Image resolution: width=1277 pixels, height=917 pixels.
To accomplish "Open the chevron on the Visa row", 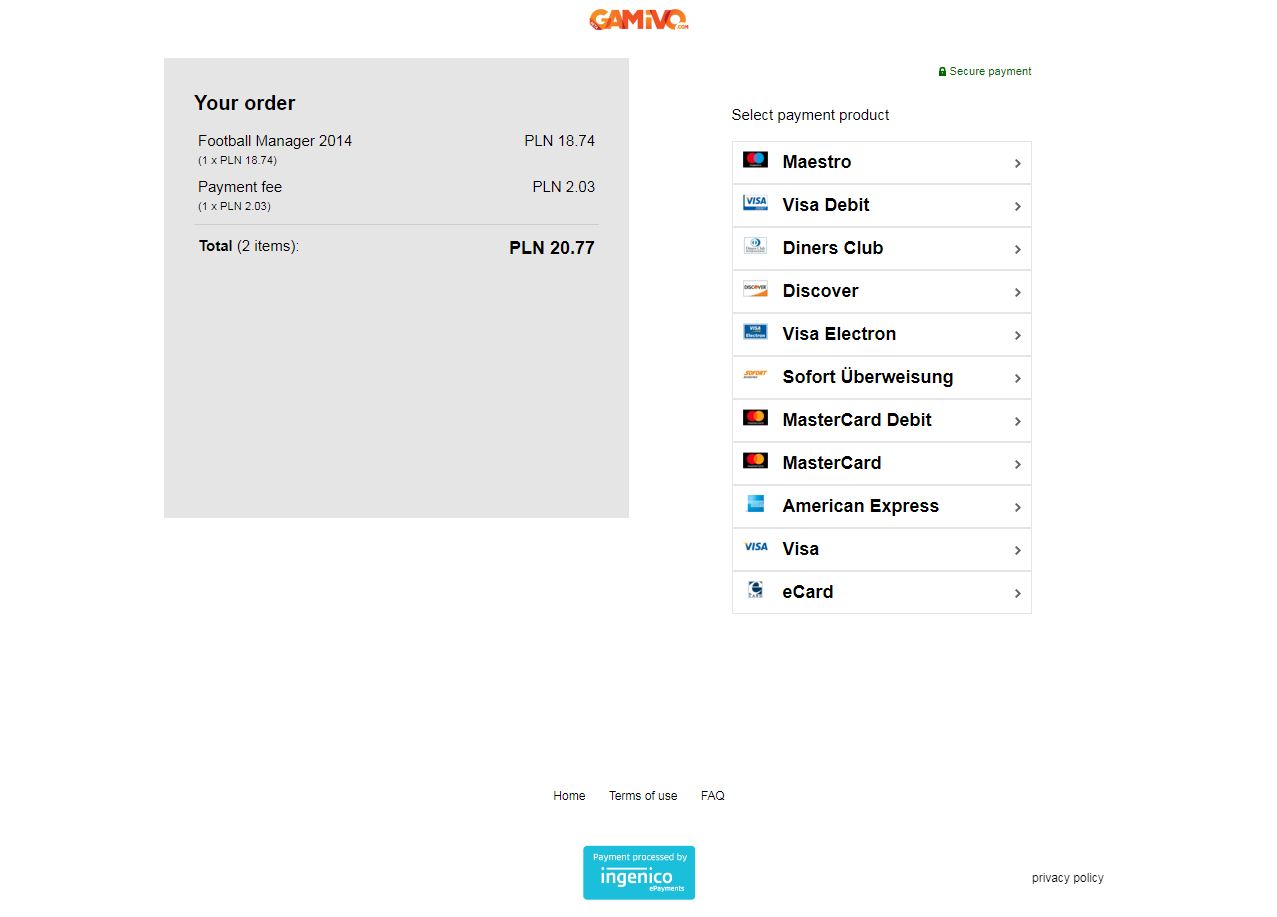I will pyautogui.click(x=1017, y=550).
